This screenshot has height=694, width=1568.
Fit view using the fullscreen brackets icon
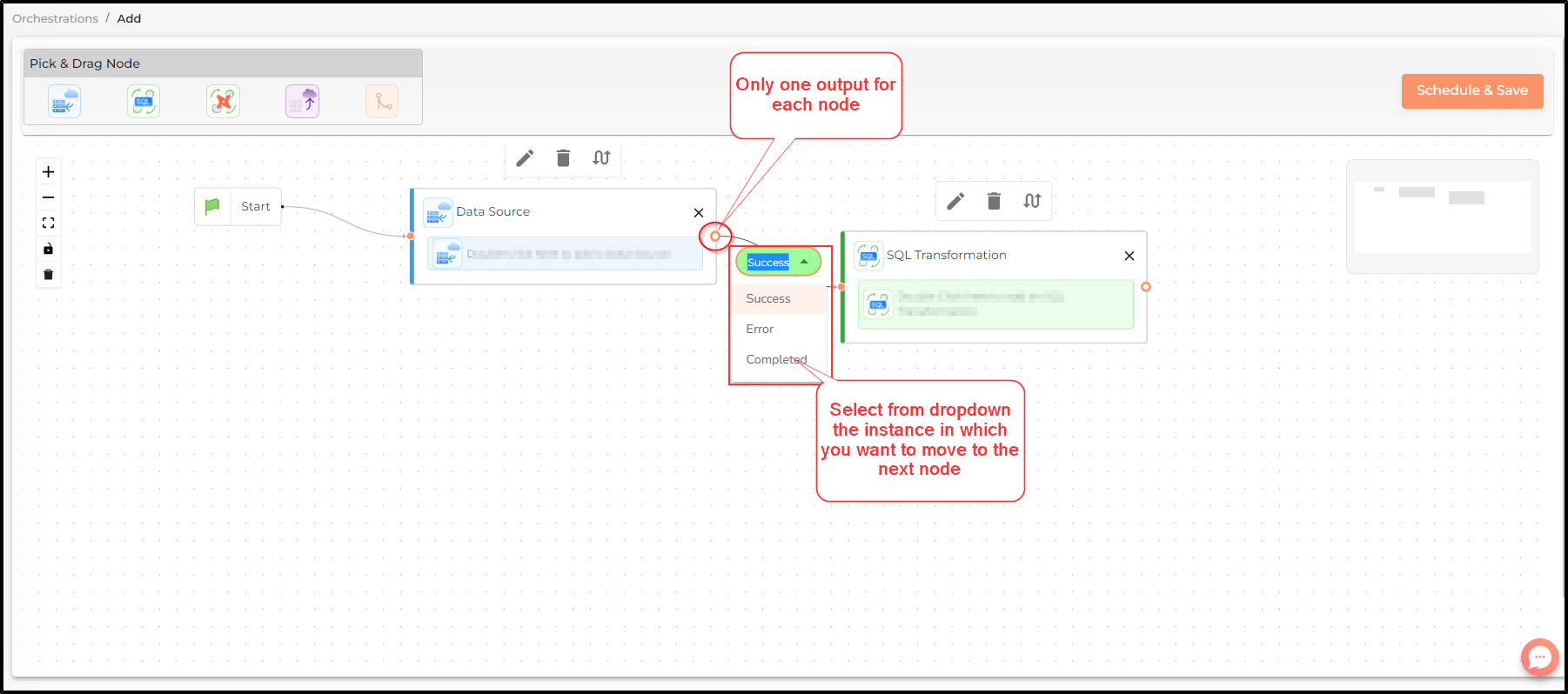click(x=49, y=224)
